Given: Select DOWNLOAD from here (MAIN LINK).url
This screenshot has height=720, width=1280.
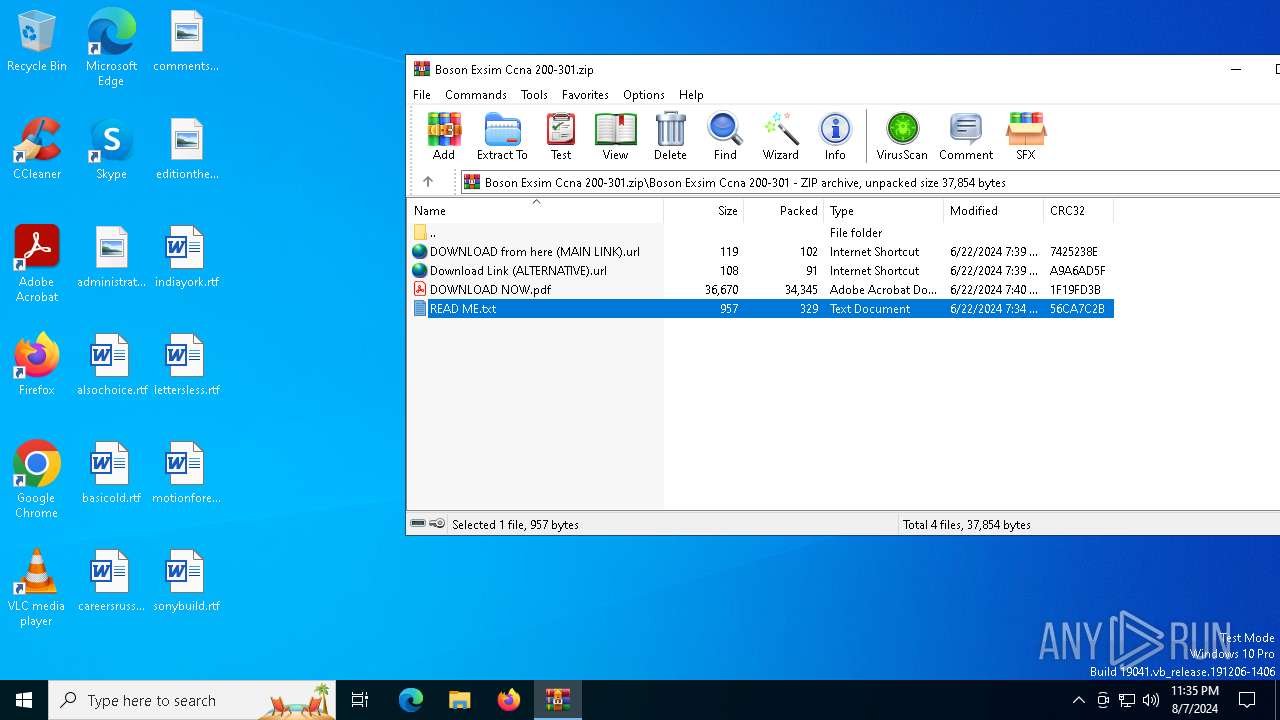Looking at the screenshot, I should [x=761, y=251].
